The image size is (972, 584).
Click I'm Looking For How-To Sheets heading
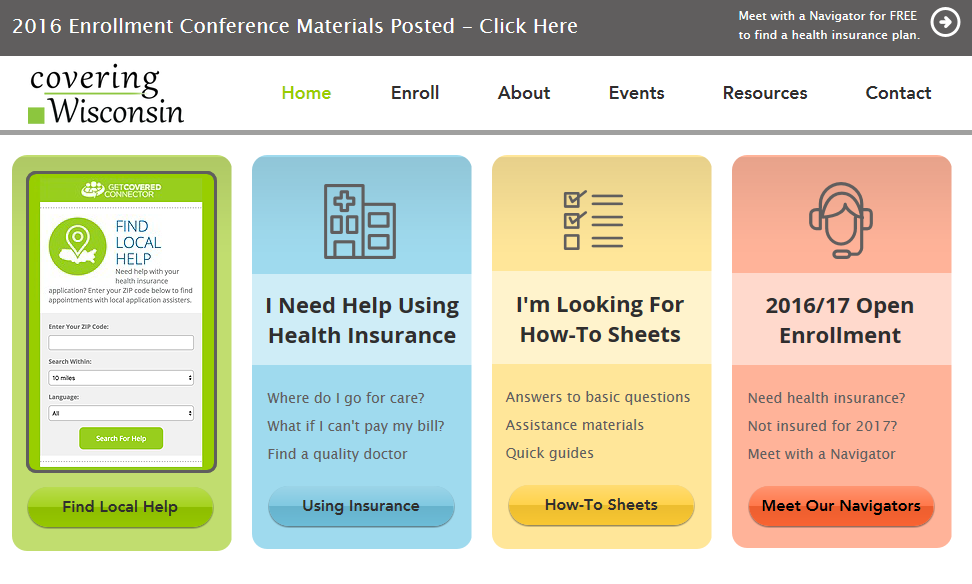600,320
